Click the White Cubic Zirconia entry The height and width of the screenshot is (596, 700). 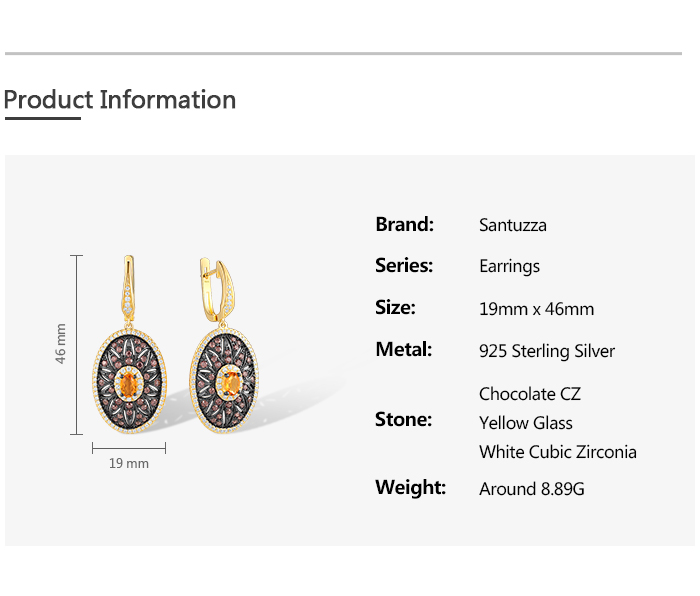[557, 452]
